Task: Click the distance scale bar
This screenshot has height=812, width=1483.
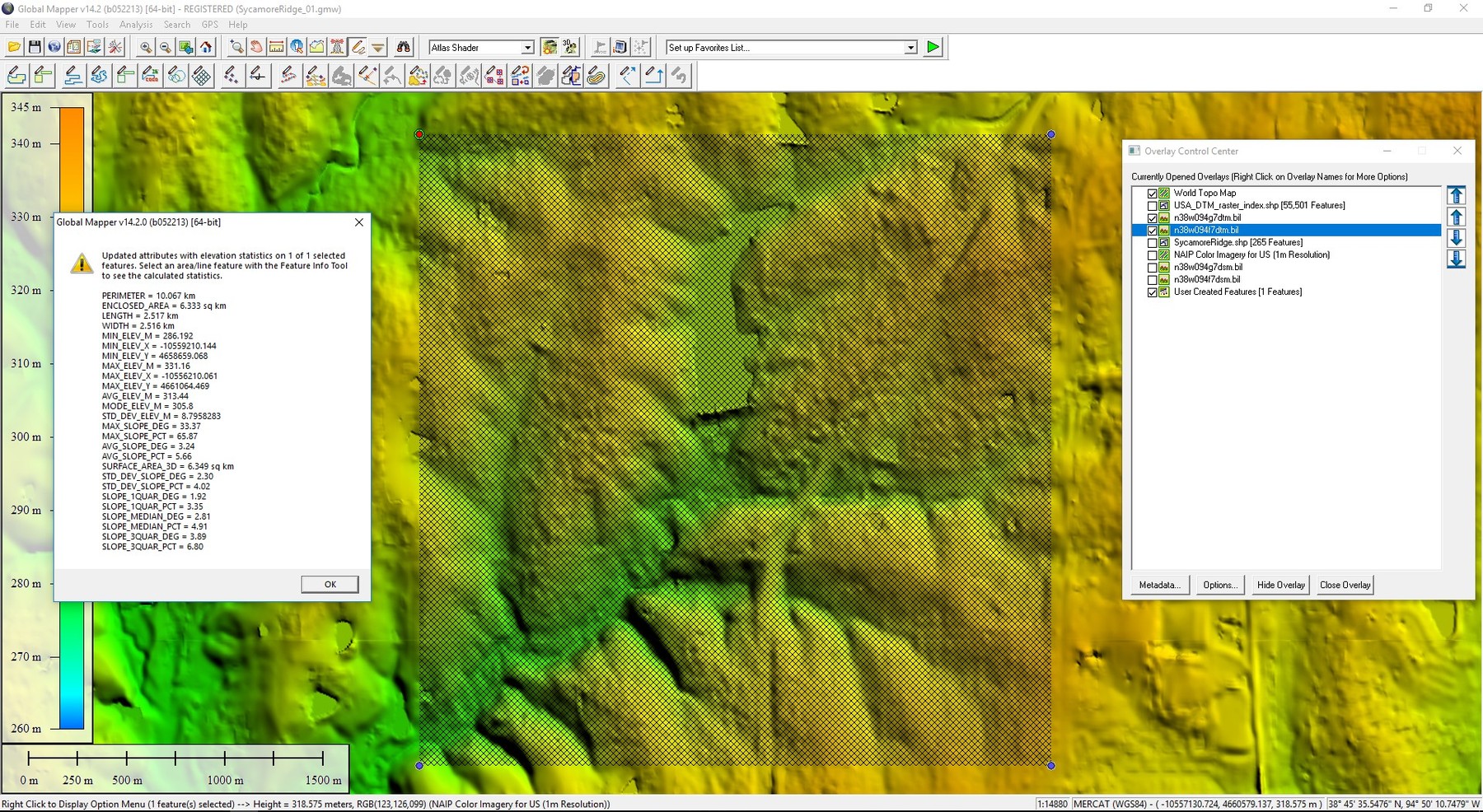Action: point(175,758)
